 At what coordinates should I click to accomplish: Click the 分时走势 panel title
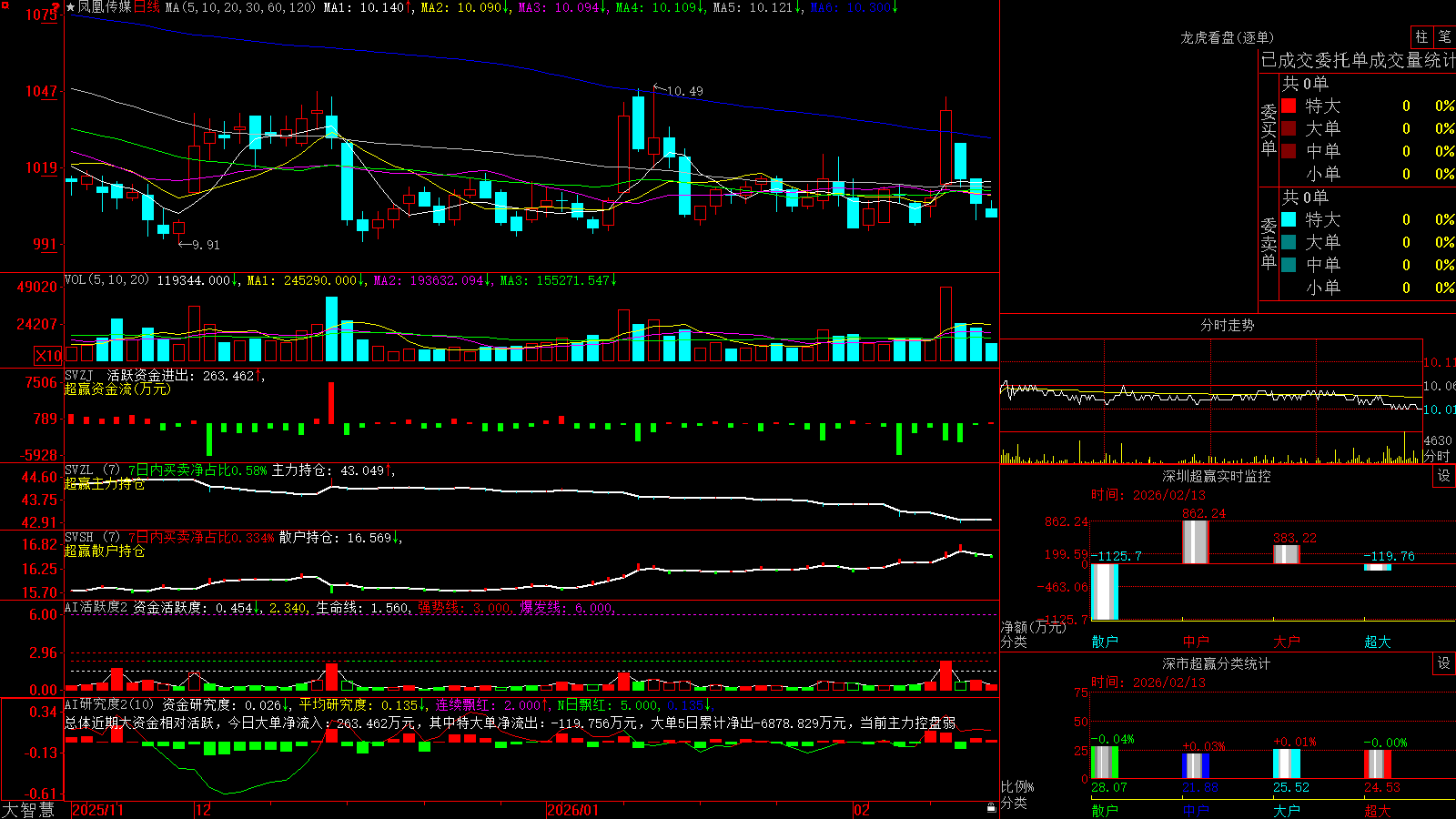click(1228, 325)
